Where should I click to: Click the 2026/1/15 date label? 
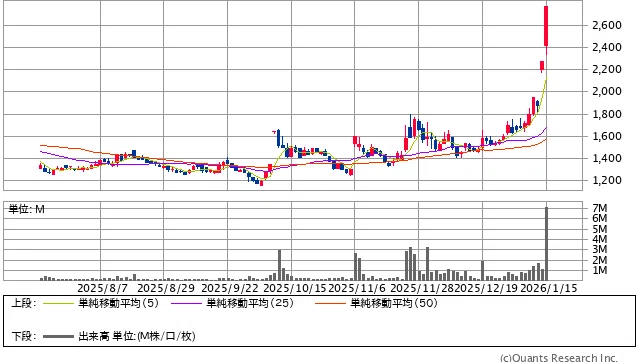tap(549, 288)
